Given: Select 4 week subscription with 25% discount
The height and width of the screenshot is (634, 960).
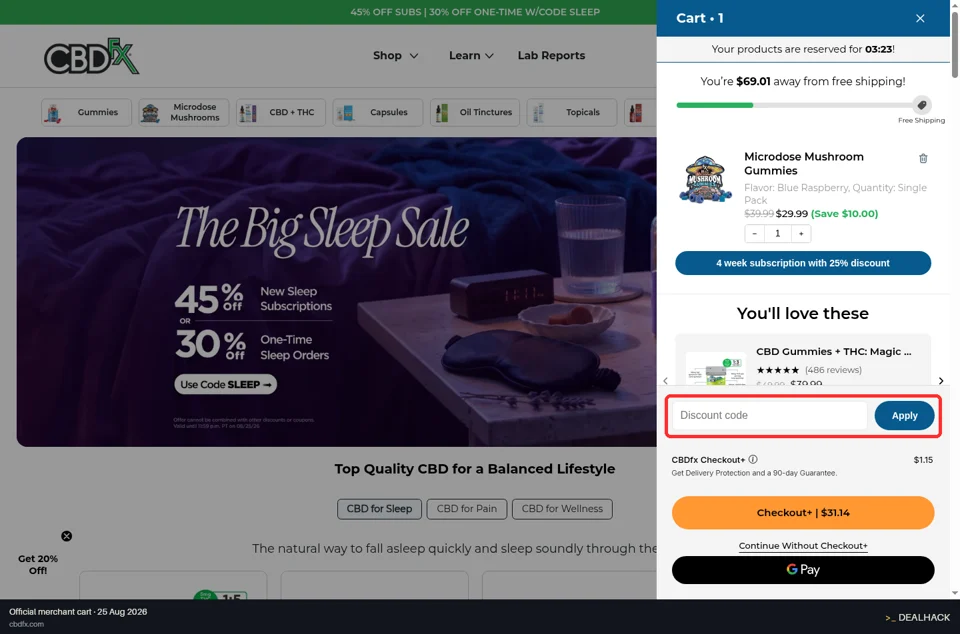Looking at the screenshot, I should [803, 263].
